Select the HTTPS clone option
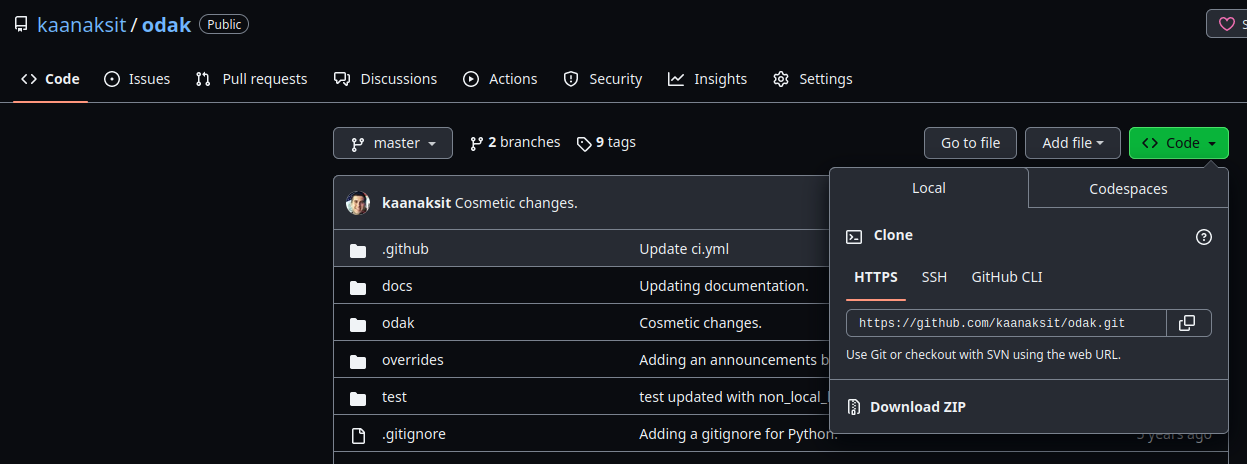This screenshot has height=464, width=1247. (876, 277)
